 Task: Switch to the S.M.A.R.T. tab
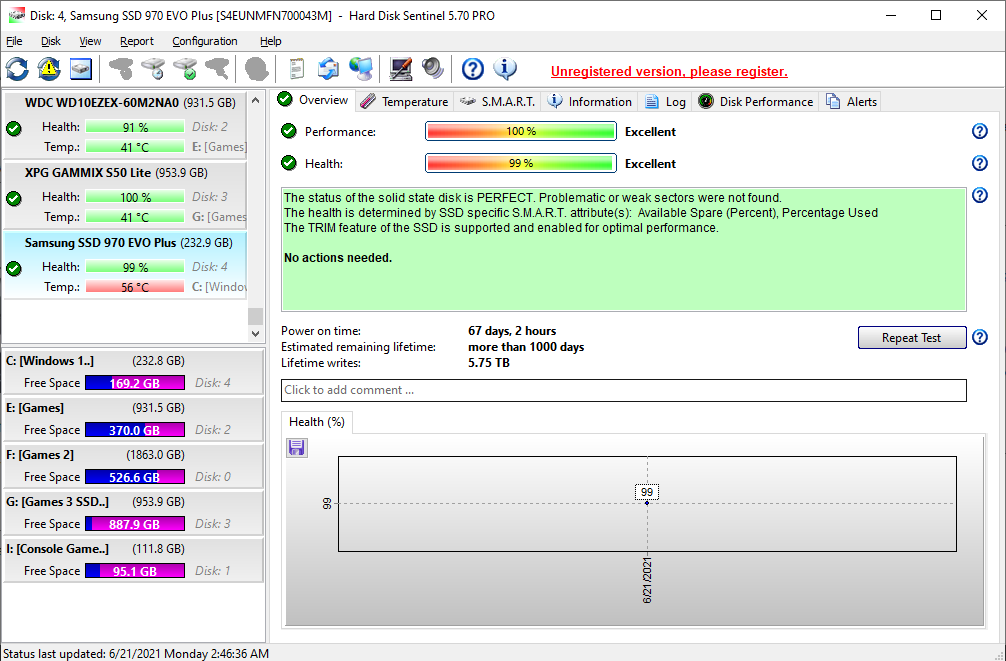(497, 101)
